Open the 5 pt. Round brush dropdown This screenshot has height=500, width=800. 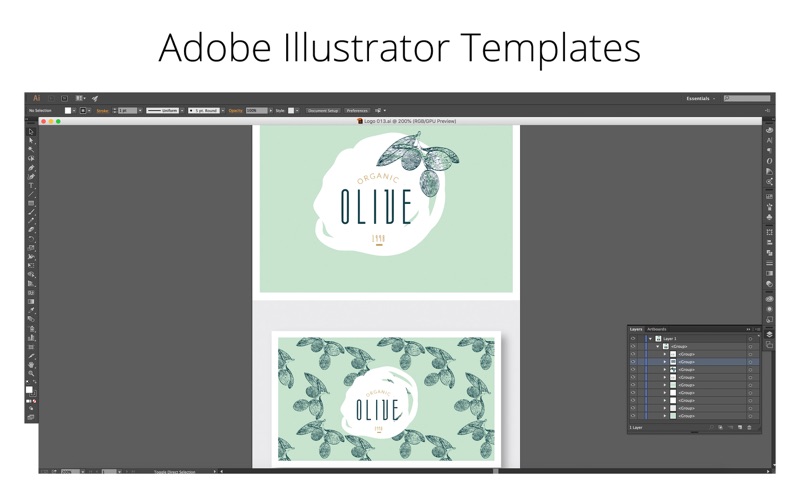point(222,110)
